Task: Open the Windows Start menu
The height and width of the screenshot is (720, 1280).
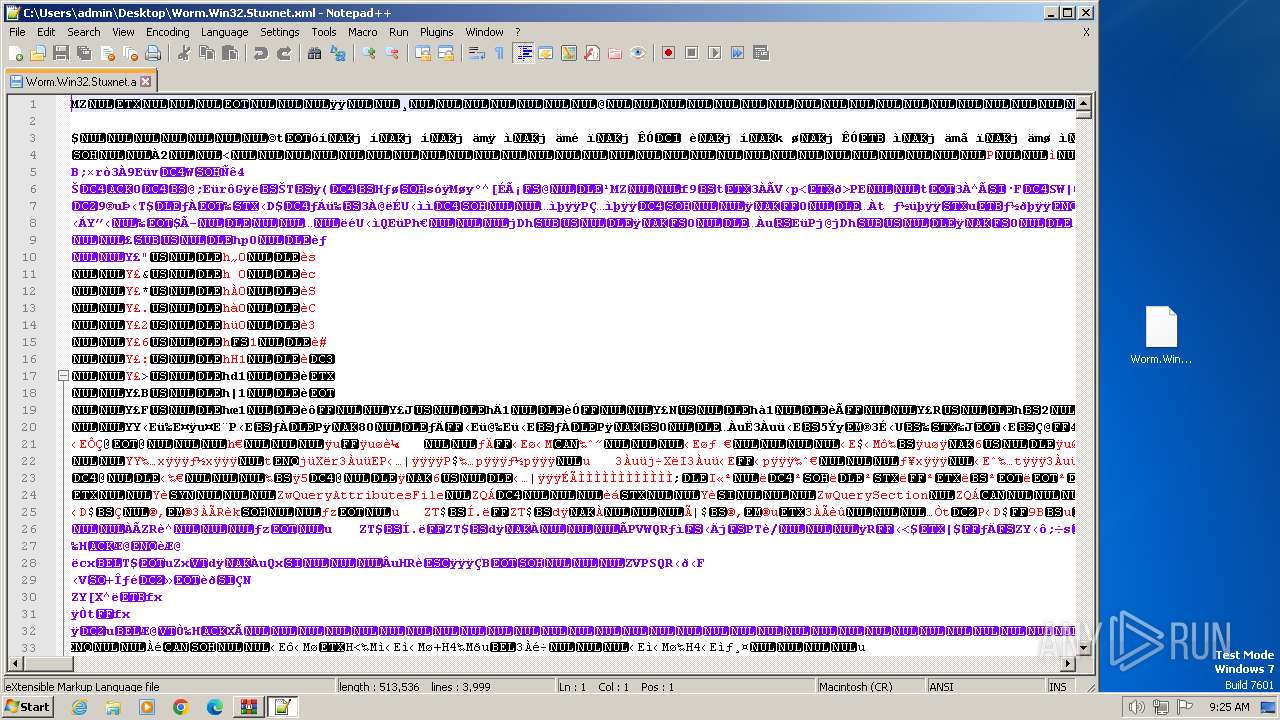Action: click(x=27, y=706)
